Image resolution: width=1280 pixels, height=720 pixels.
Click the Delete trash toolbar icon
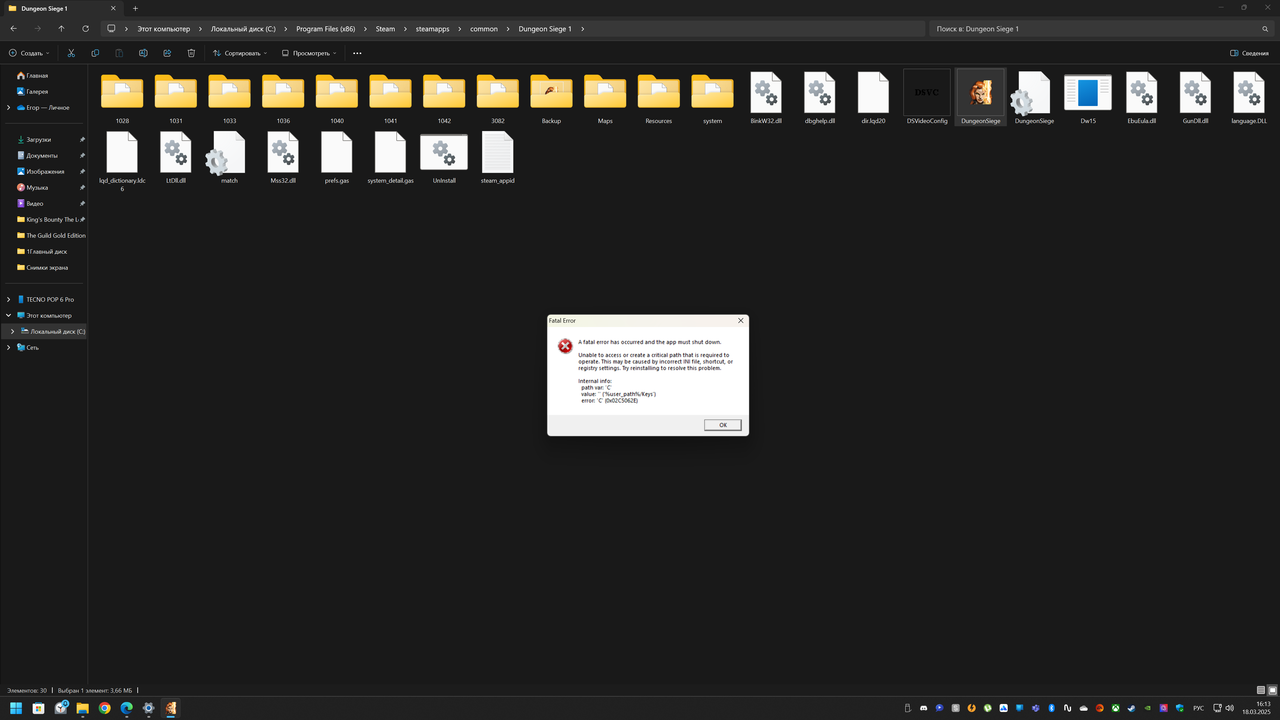coord(191,53)
